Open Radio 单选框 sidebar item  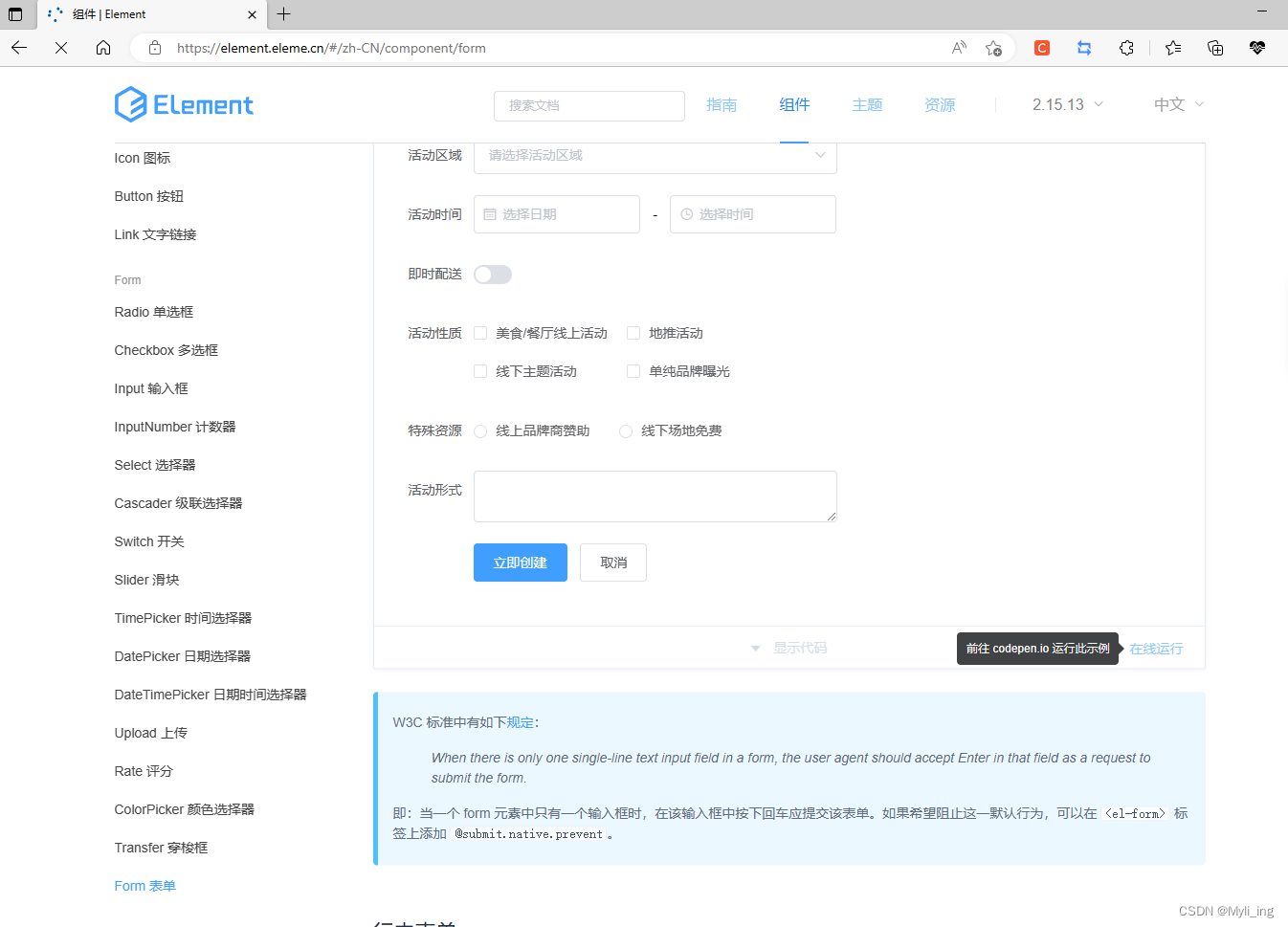tap(154, 312)
